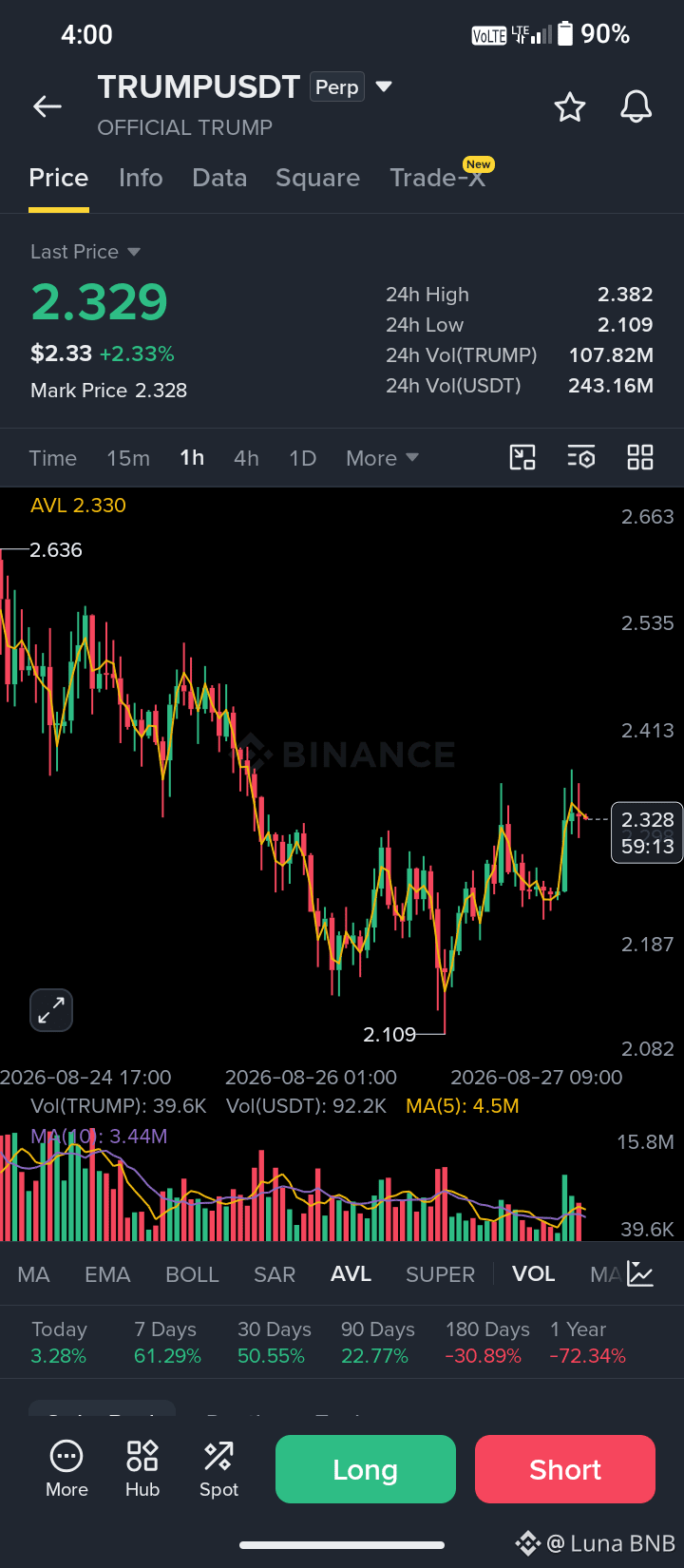This screenshot has width=684, height=1568.
Task: Tap the 24h Vol(USDT) value 243.16M
Action: [611, 386]
